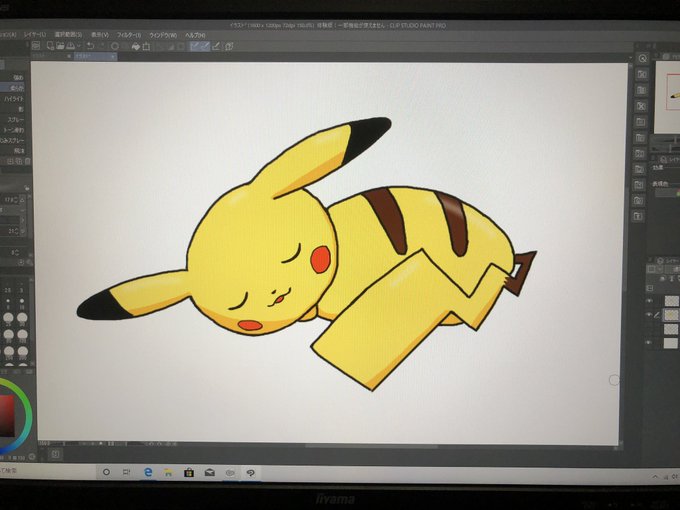
Task: Toggle the highlighted Snap to Ruler toolbar icon
Action: [x=195, y=46]
